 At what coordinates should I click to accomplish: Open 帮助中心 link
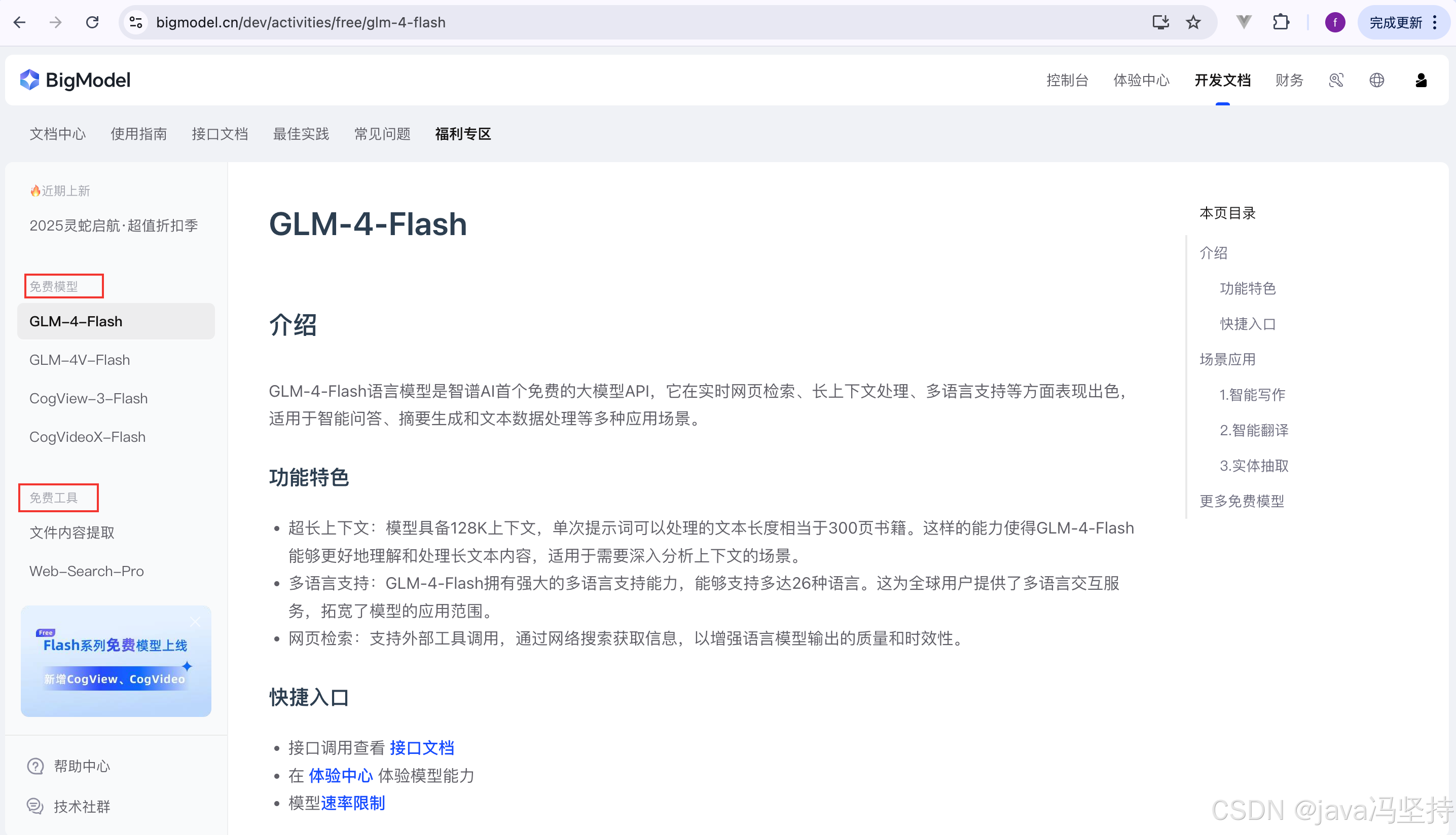(82, 766)
